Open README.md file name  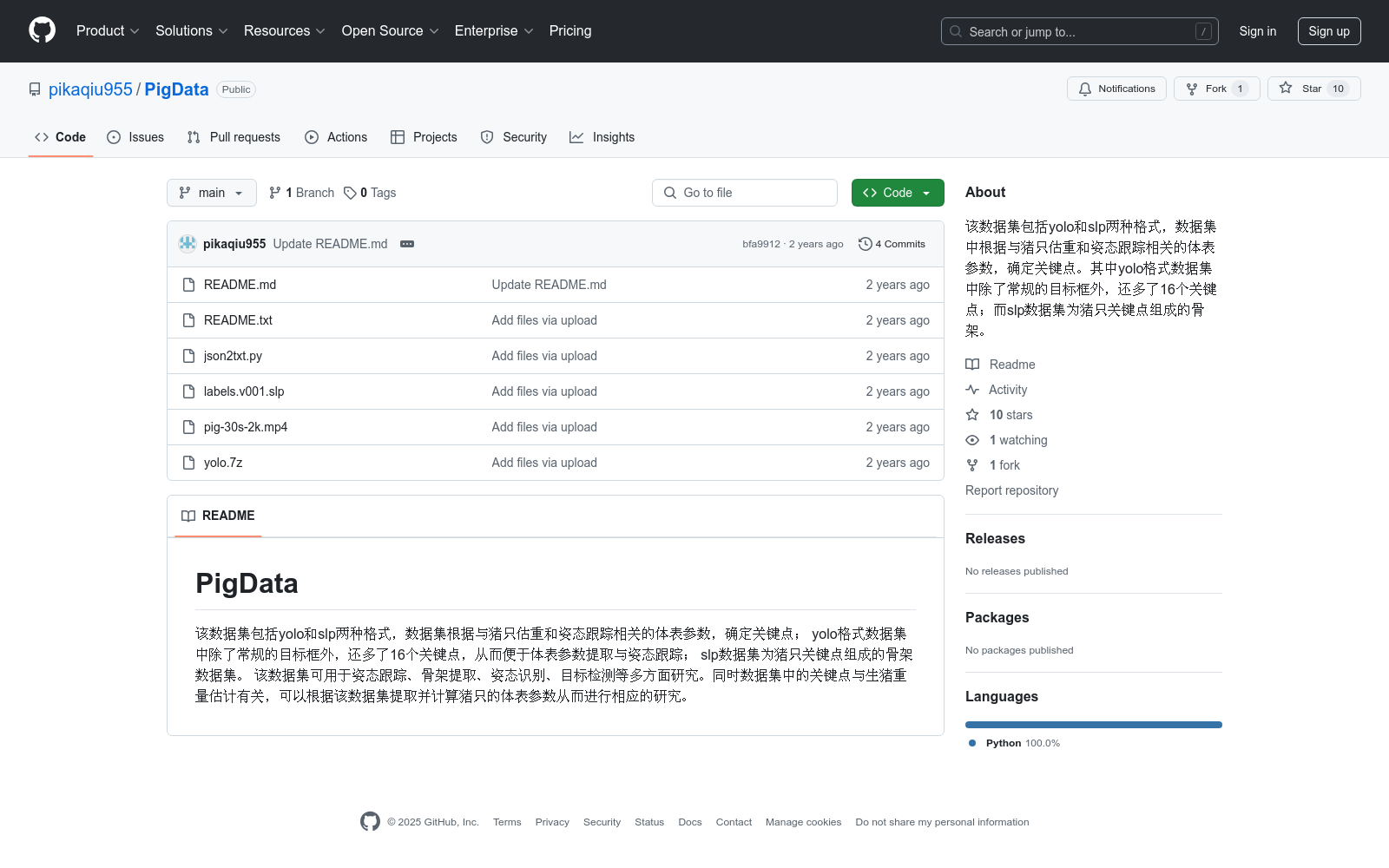[240, 285]
